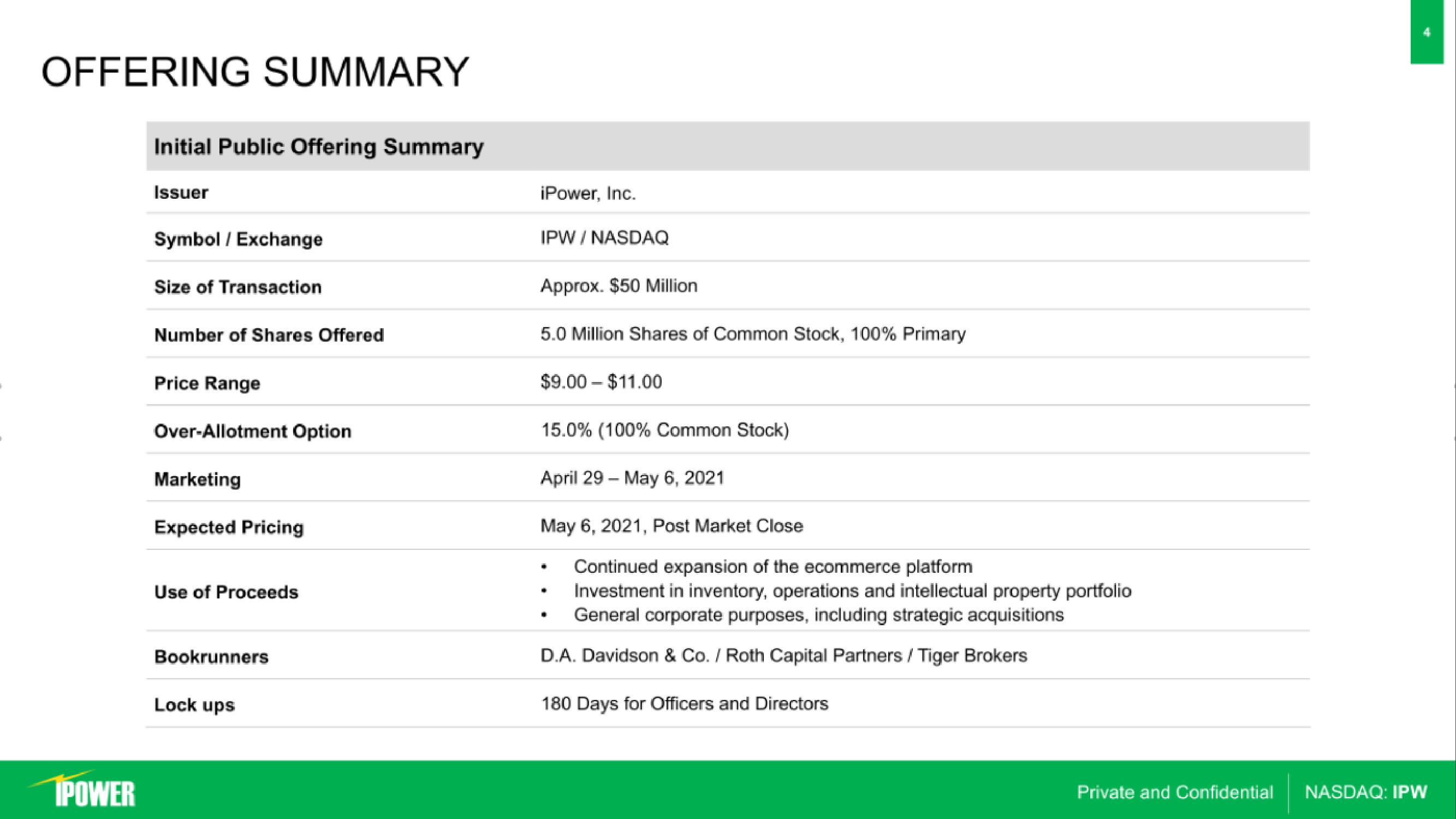Select the 'Size of Transaction' label
1456x819 pixels.
click(238, 287)
